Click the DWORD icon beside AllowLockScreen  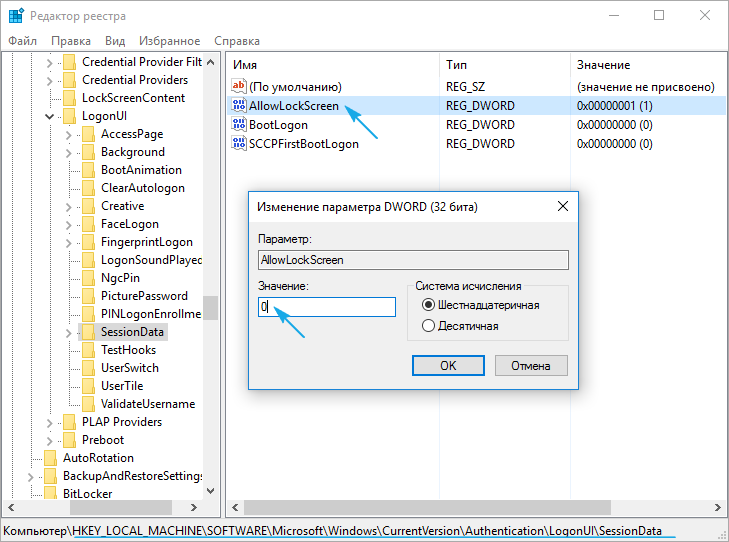pos(239,106)
